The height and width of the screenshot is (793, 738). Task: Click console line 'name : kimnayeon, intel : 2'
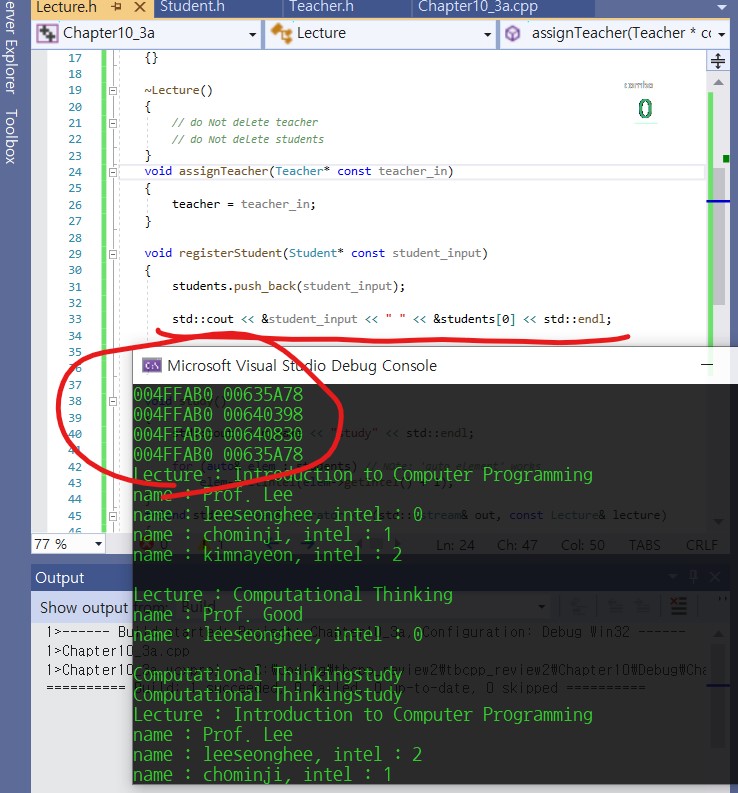click(x=268, y=555)
